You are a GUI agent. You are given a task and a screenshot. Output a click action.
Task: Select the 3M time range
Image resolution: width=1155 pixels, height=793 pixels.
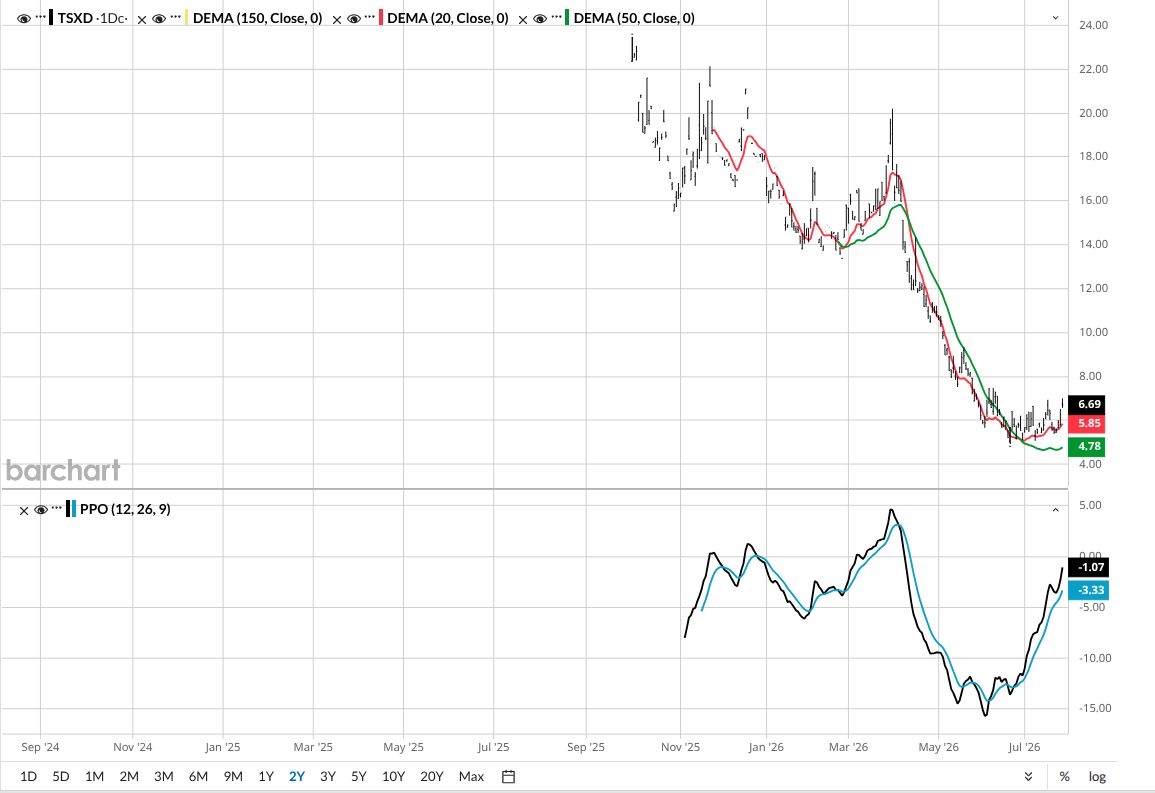[x=164, y=776]
